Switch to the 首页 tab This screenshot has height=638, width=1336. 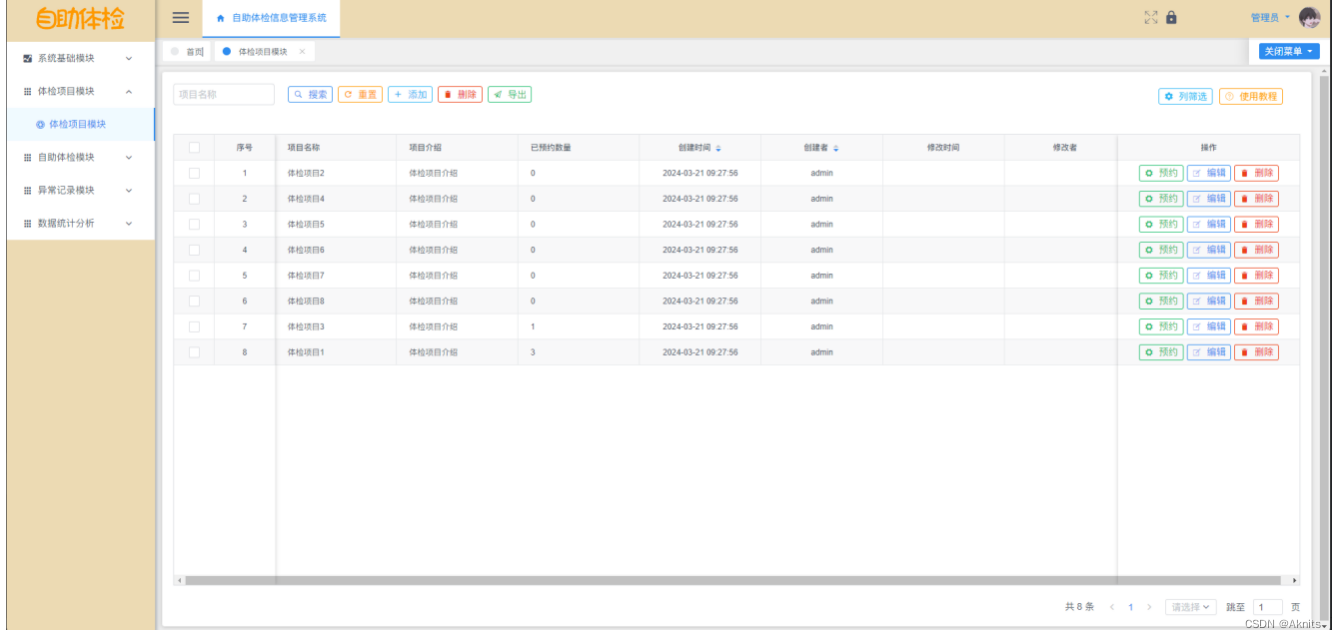click(189, 51)
